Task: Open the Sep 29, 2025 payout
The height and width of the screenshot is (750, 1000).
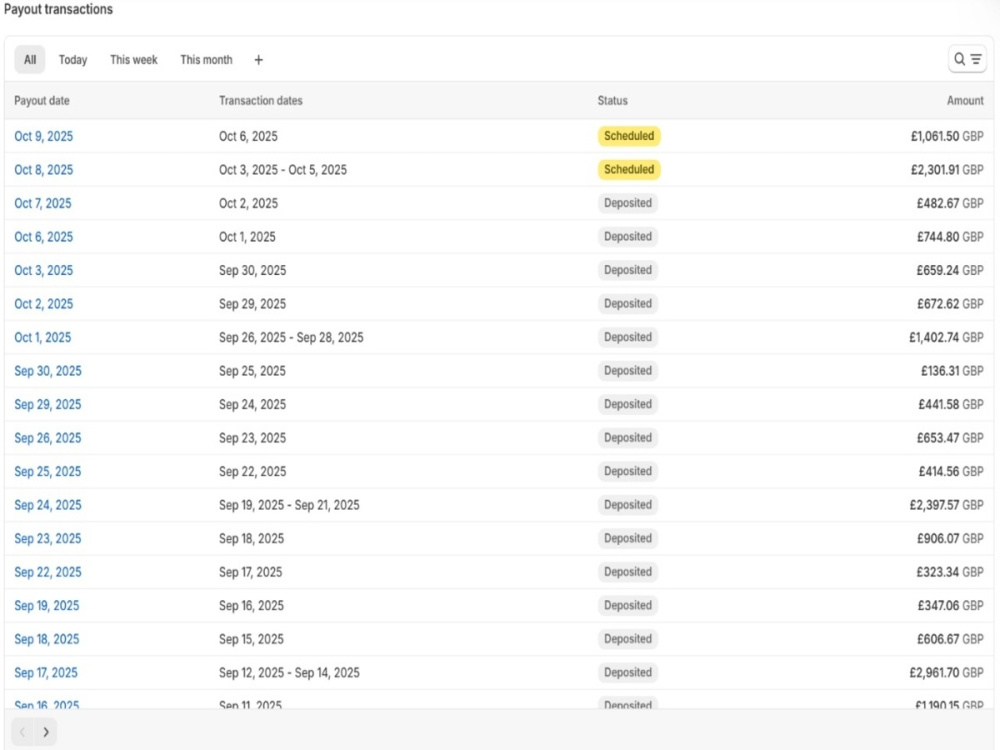Action: point(48,404)
